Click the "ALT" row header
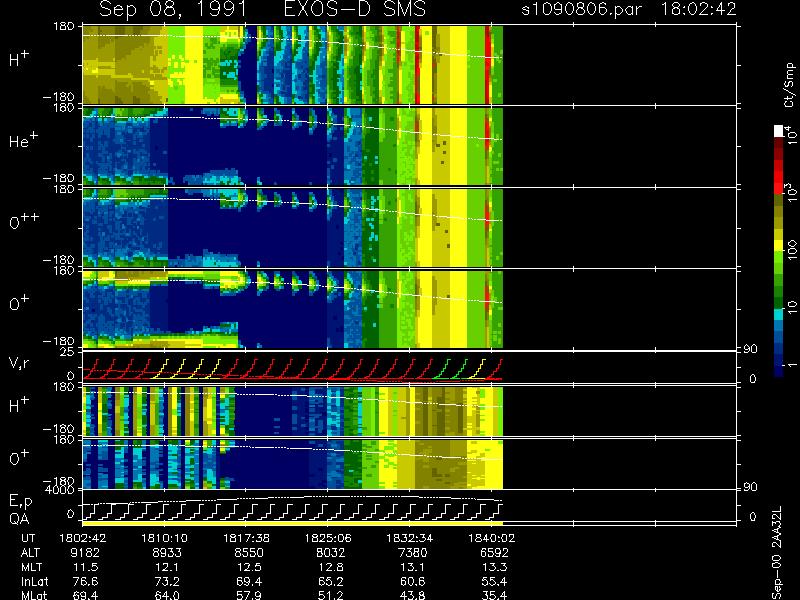The height and width of the screenshot is (600, 800). click(x=30, y=552)
